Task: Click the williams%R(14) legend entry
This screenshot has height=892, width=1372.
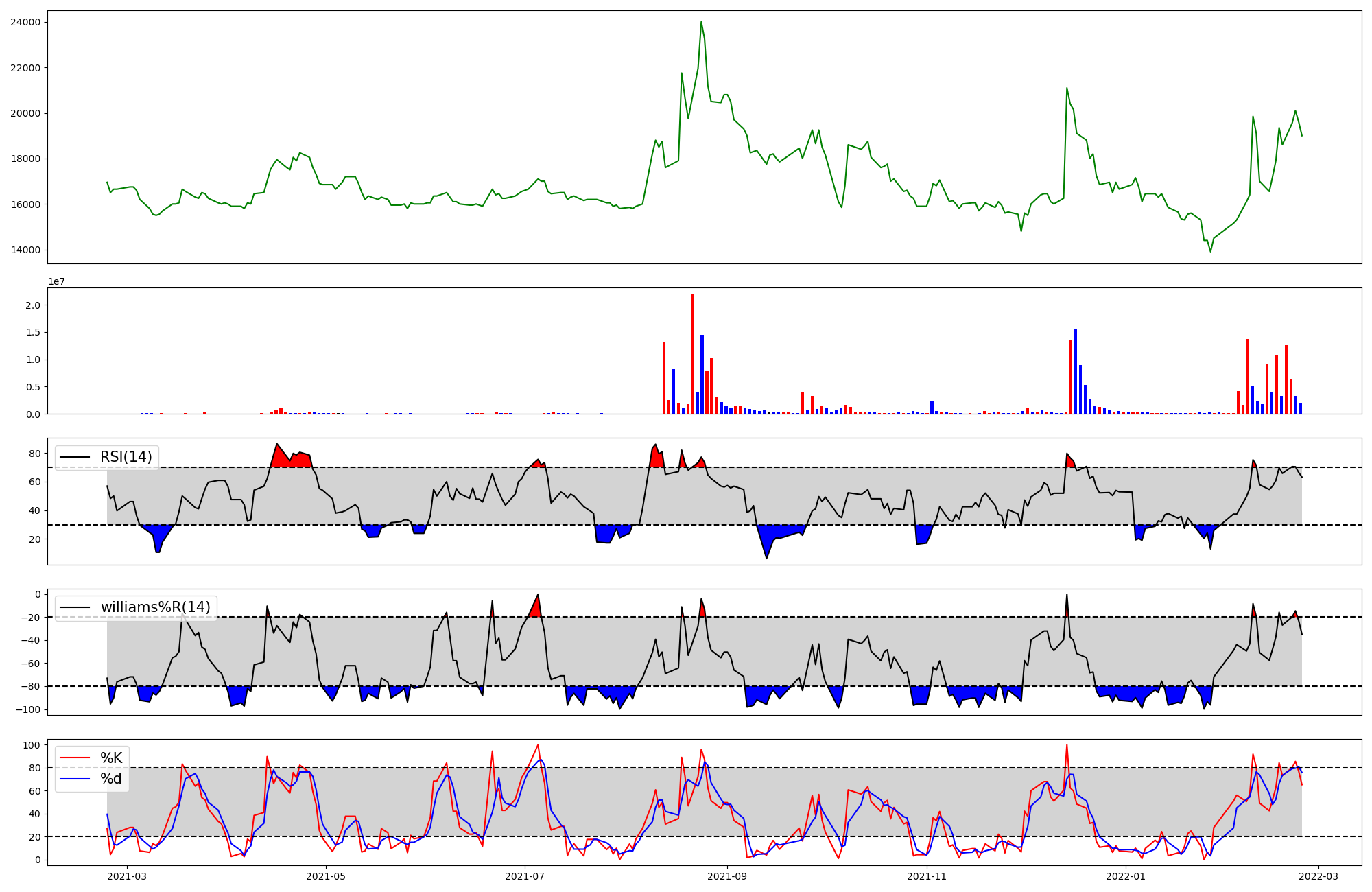Action: [x=155, y=607]
